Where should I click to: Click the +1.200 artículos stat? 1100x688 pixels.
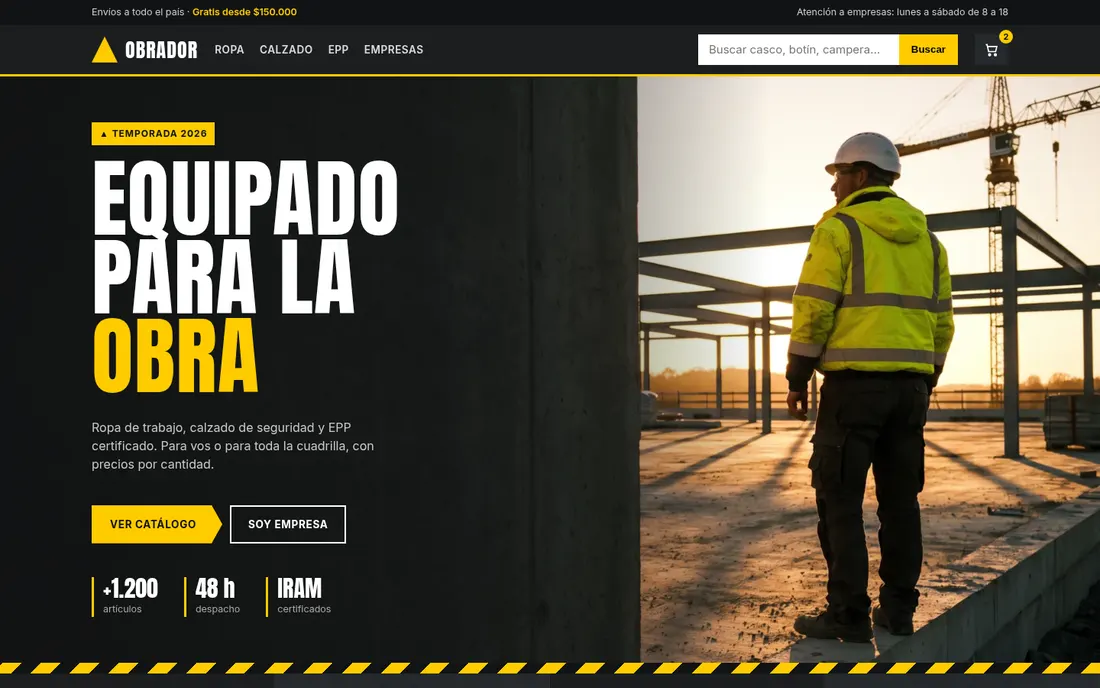[x=126, y=597]
